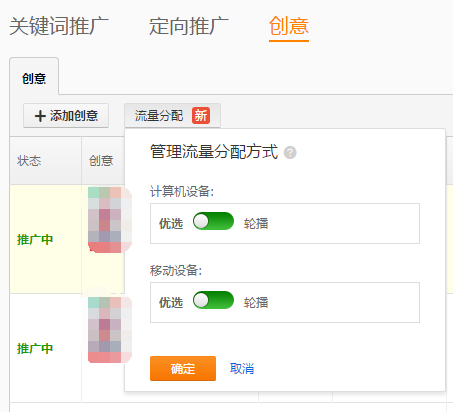Select 优选 option for 计算机设备
The height and width of the screenshot is (412, 453).
[x=171, y=224]
